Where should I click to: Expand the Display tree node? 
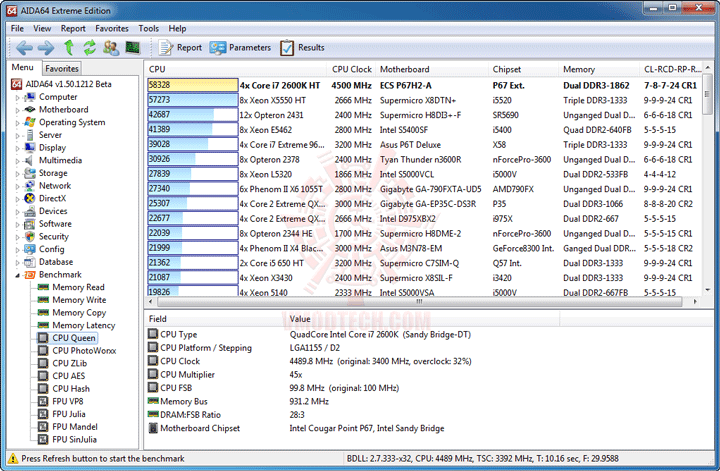[x=17, y=148]
